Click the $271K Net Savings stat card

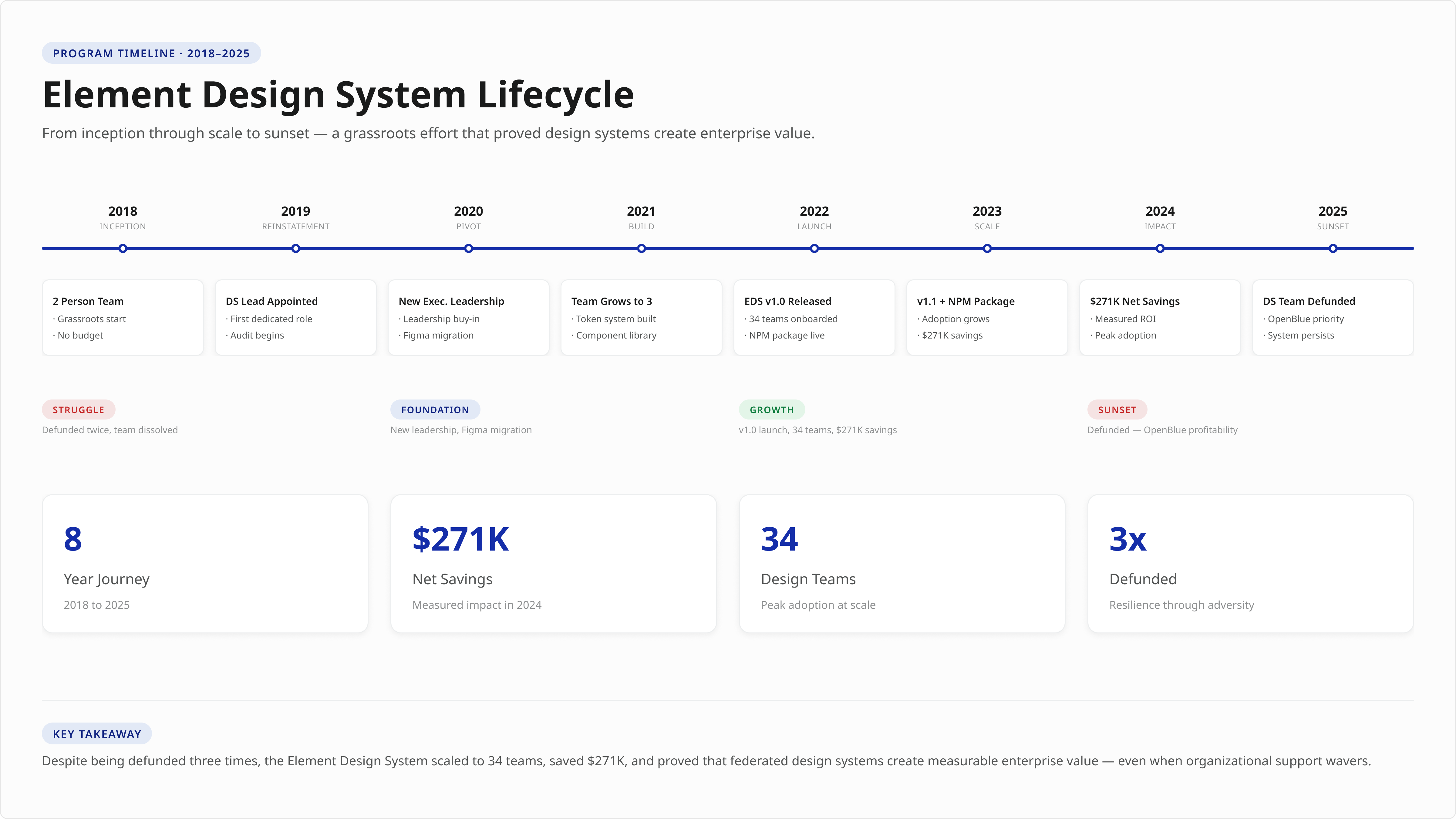553,563
